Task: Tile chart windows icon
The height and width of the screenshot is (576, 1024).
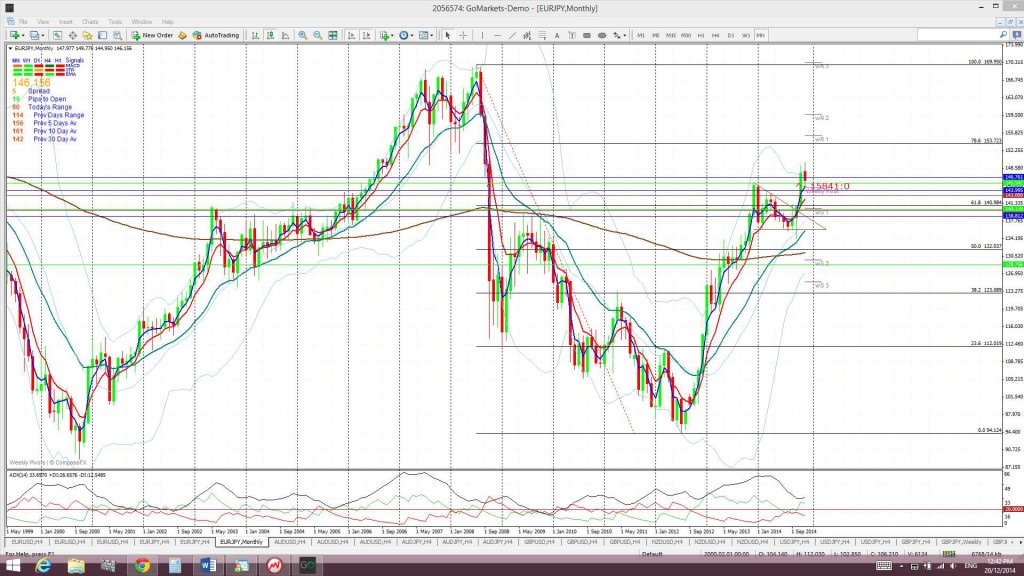Action: 332,35
